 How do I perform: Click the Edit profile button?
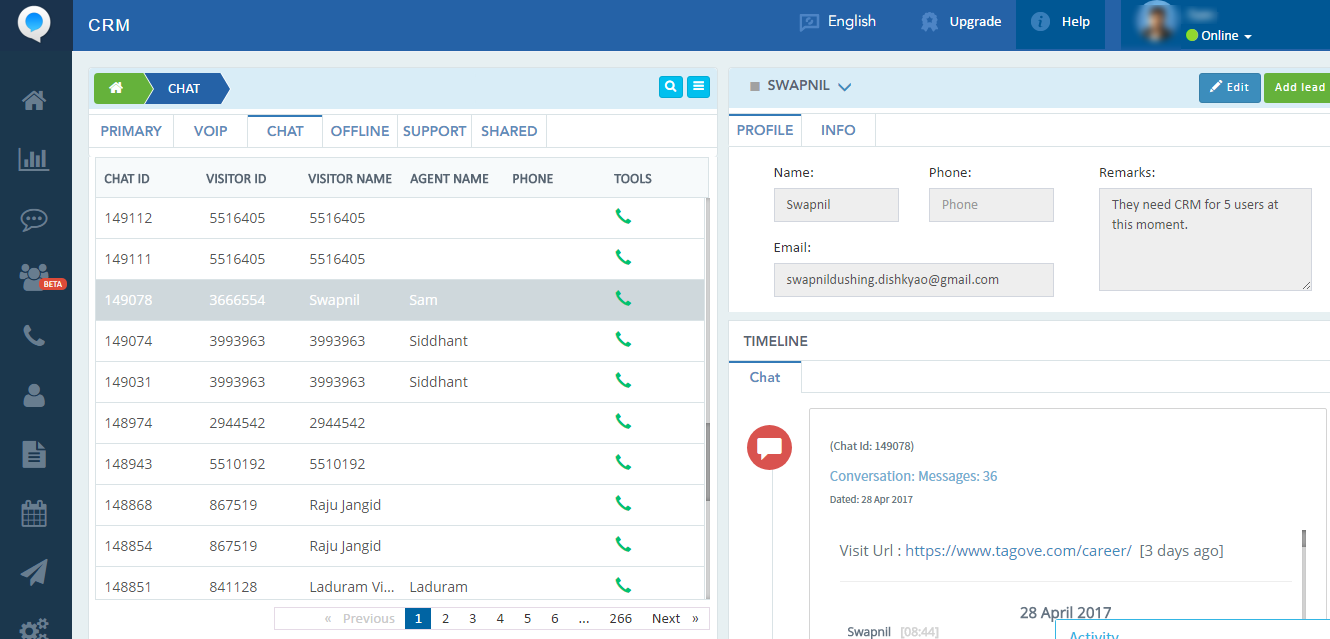(x=1229, y=87)
